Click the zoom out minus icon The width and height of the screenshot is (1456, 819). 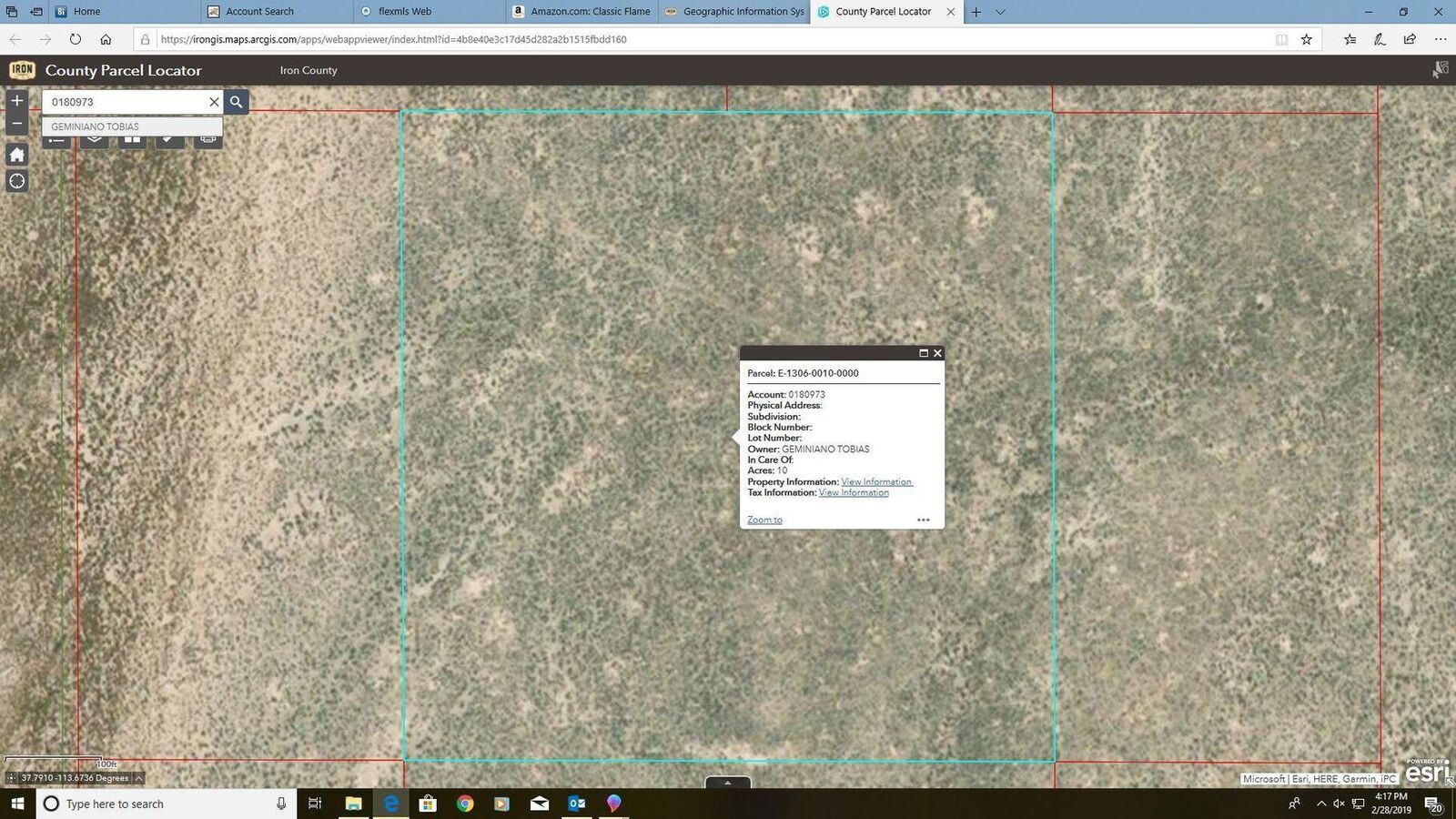[16, 123]
